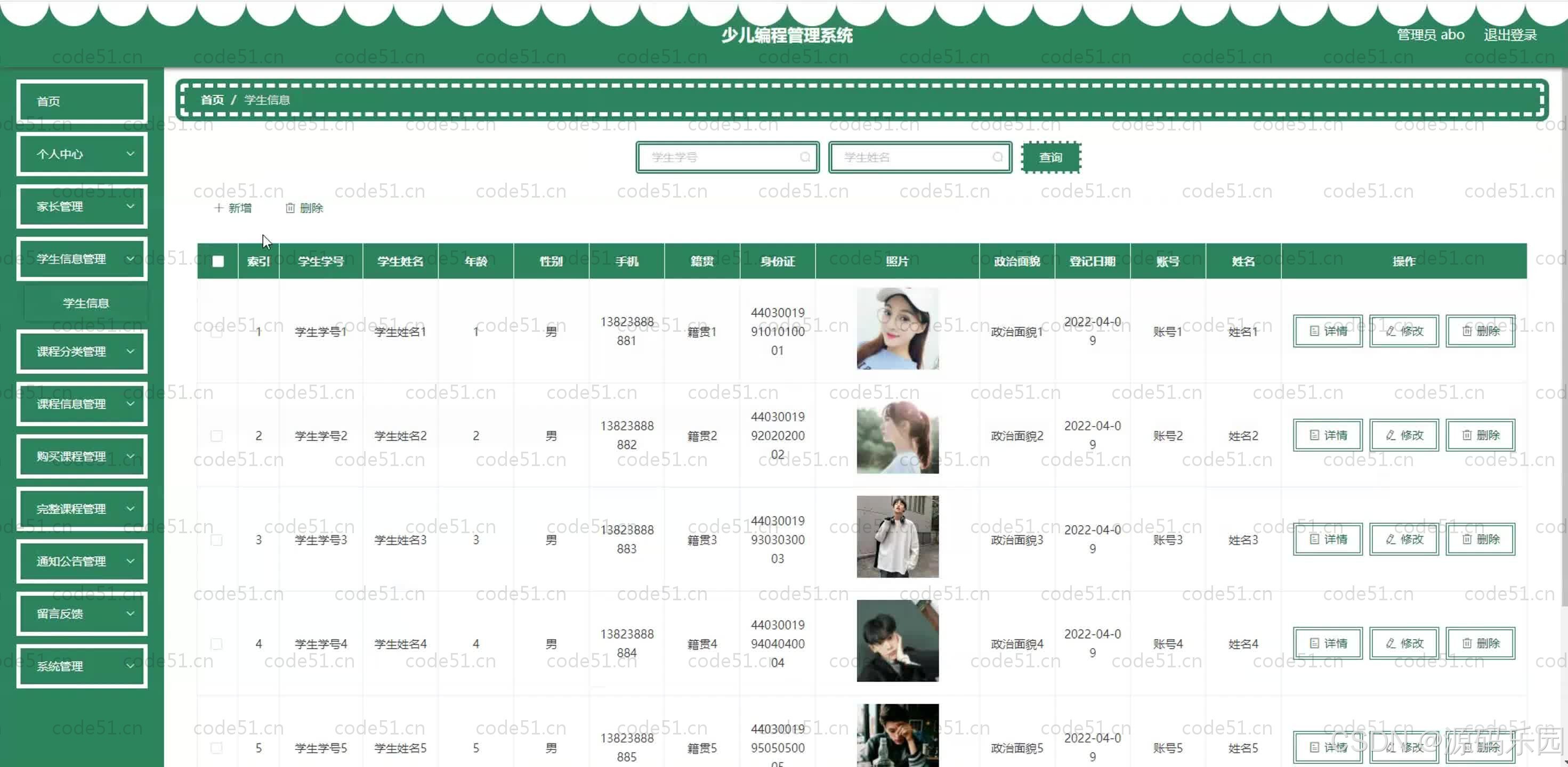This screenshot has width=1568, height=767.
Task: Click the pencil icon on row 2's 修改 button
Action: pyautogui.click(x=1389, y=435)
